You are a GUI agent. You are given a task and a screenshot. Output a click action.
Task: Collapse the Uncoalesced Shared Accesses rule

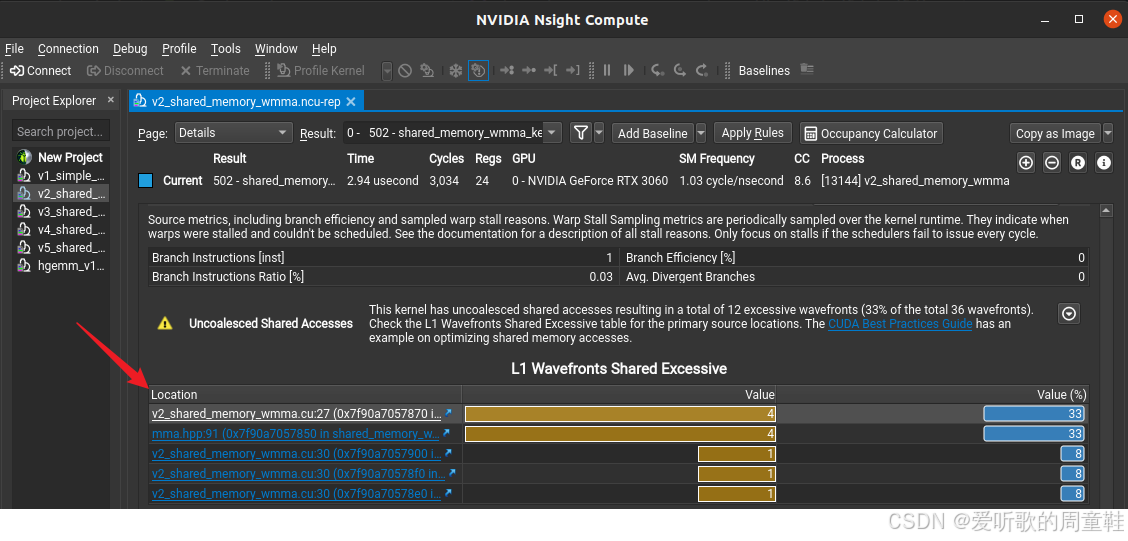(x=1069, y=313)
